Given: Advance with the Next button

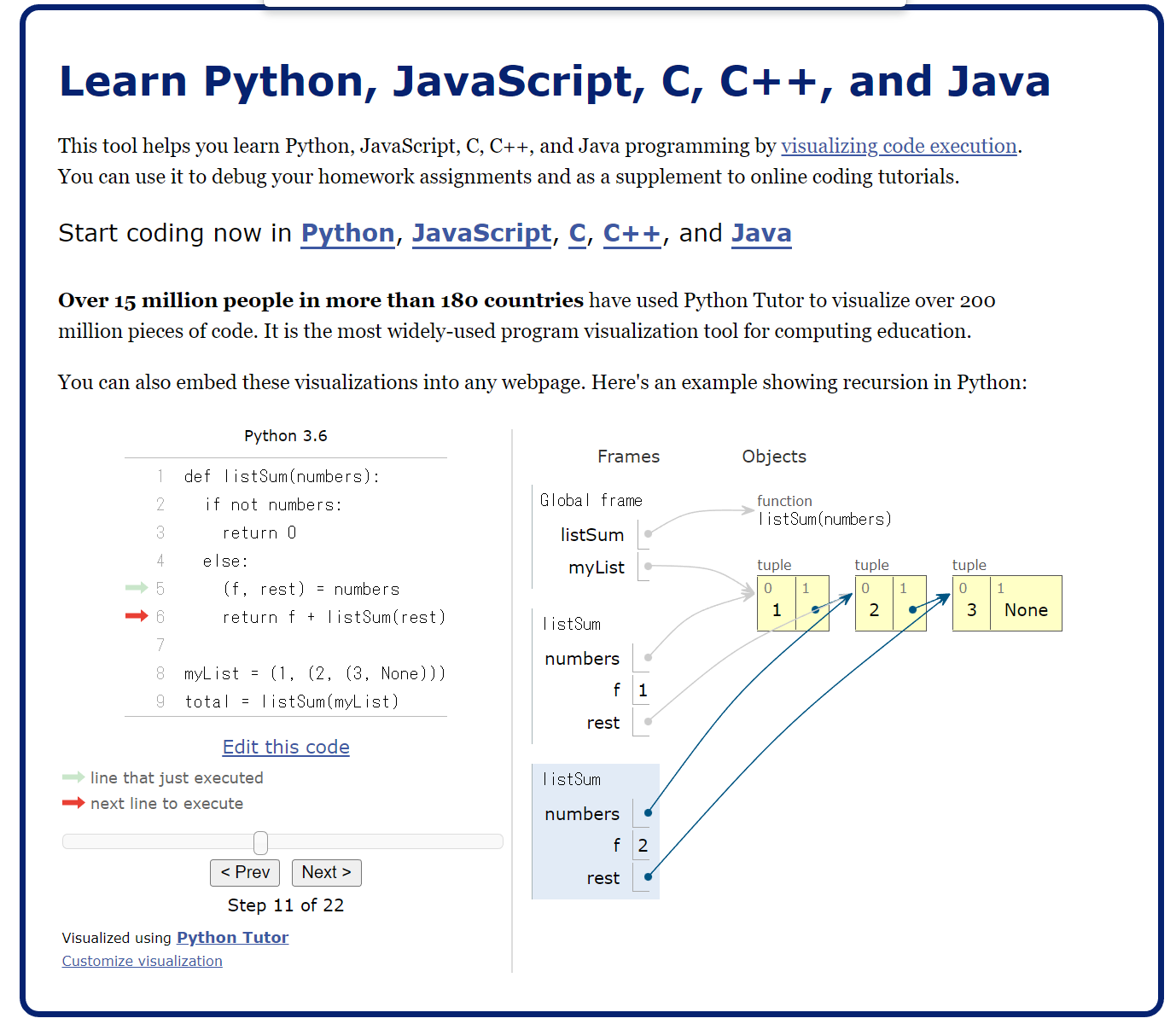Looking at the screenshot, I should [x=326, y=872].
